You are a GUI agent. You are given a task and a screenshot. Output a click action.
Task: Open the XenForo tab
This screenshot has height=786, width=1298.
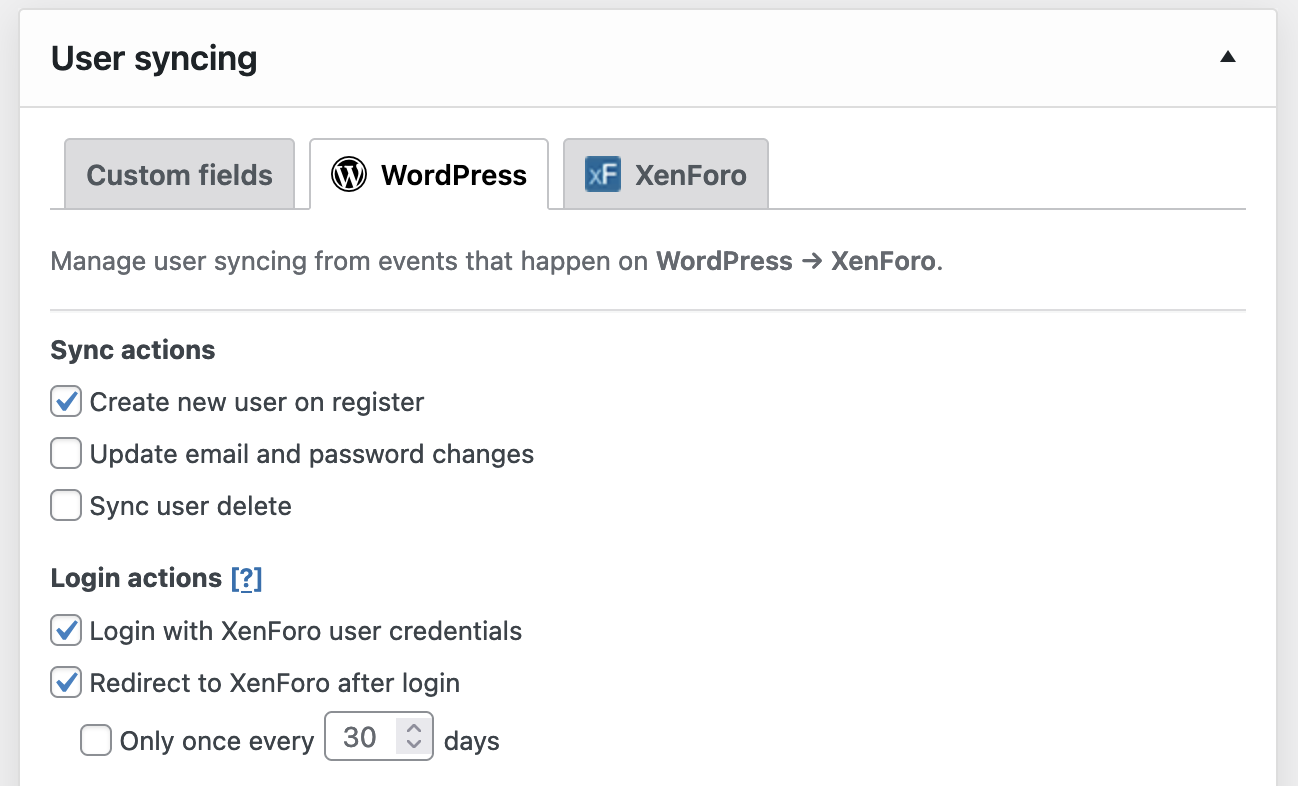(666, 174)
